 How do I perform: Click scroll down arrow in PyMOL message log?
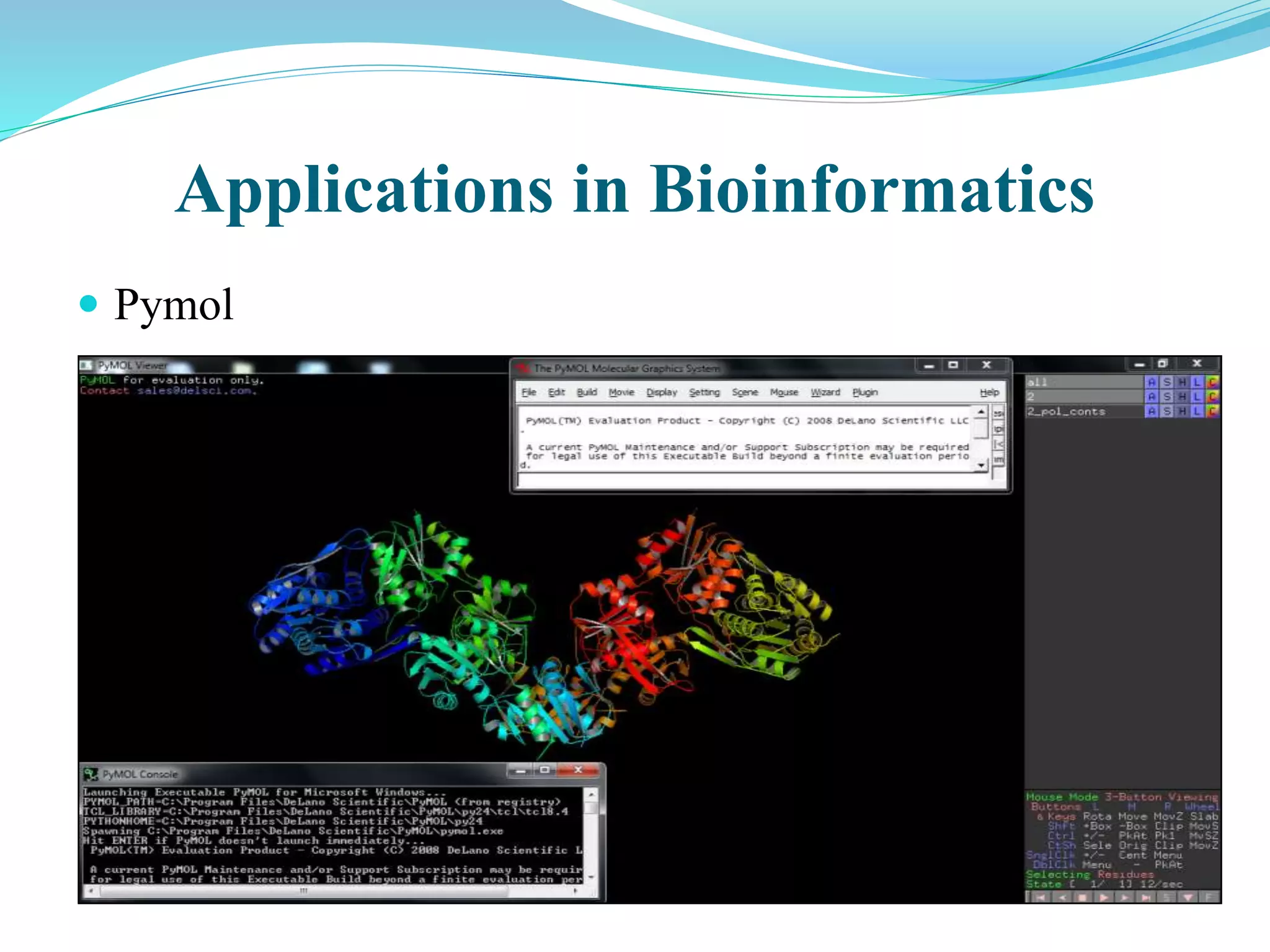(x=980, y=465)
